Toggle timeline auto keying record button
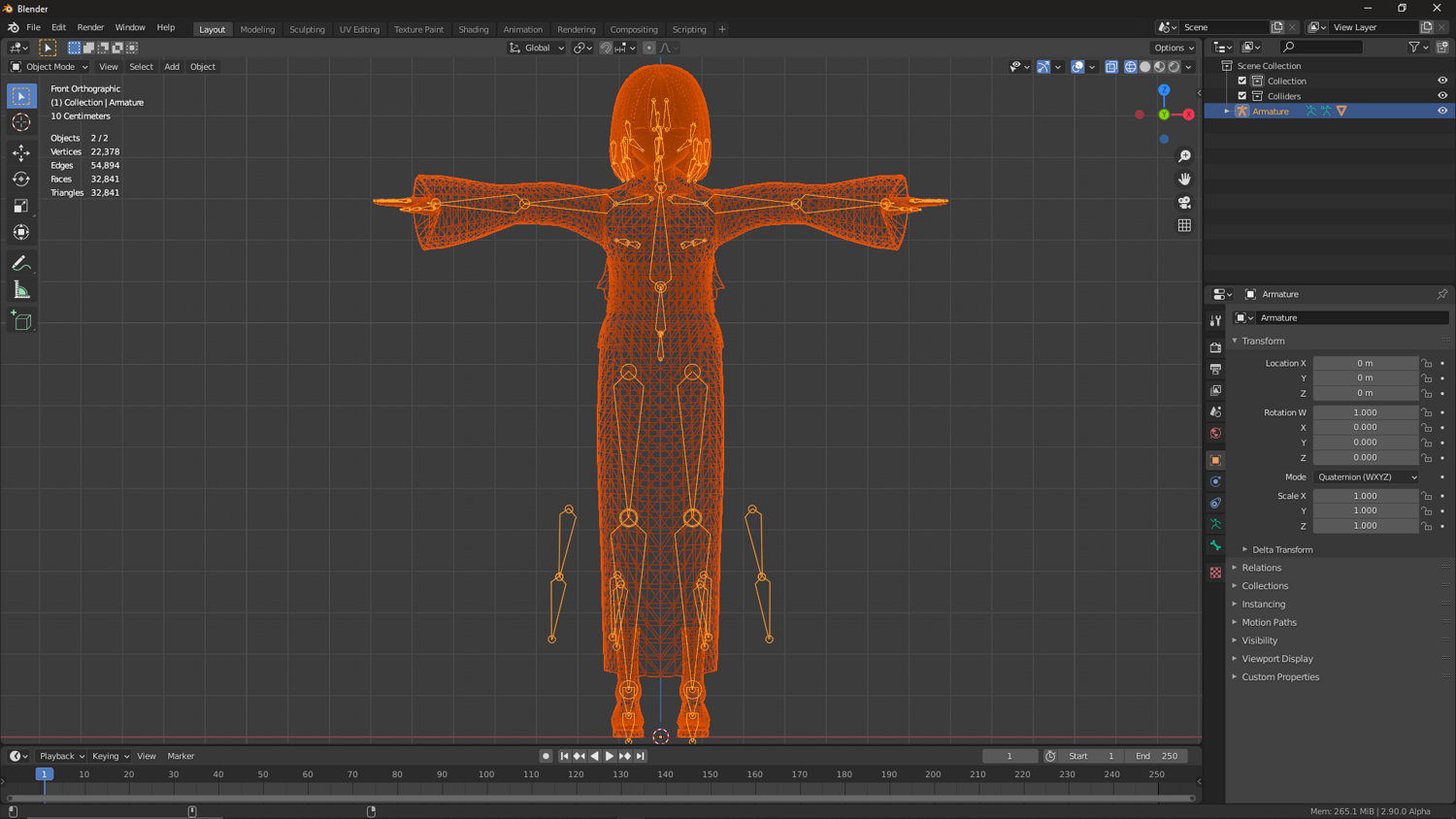This screenshot has height=819, width=1456. pyautogui.click(x=546, y=756)
